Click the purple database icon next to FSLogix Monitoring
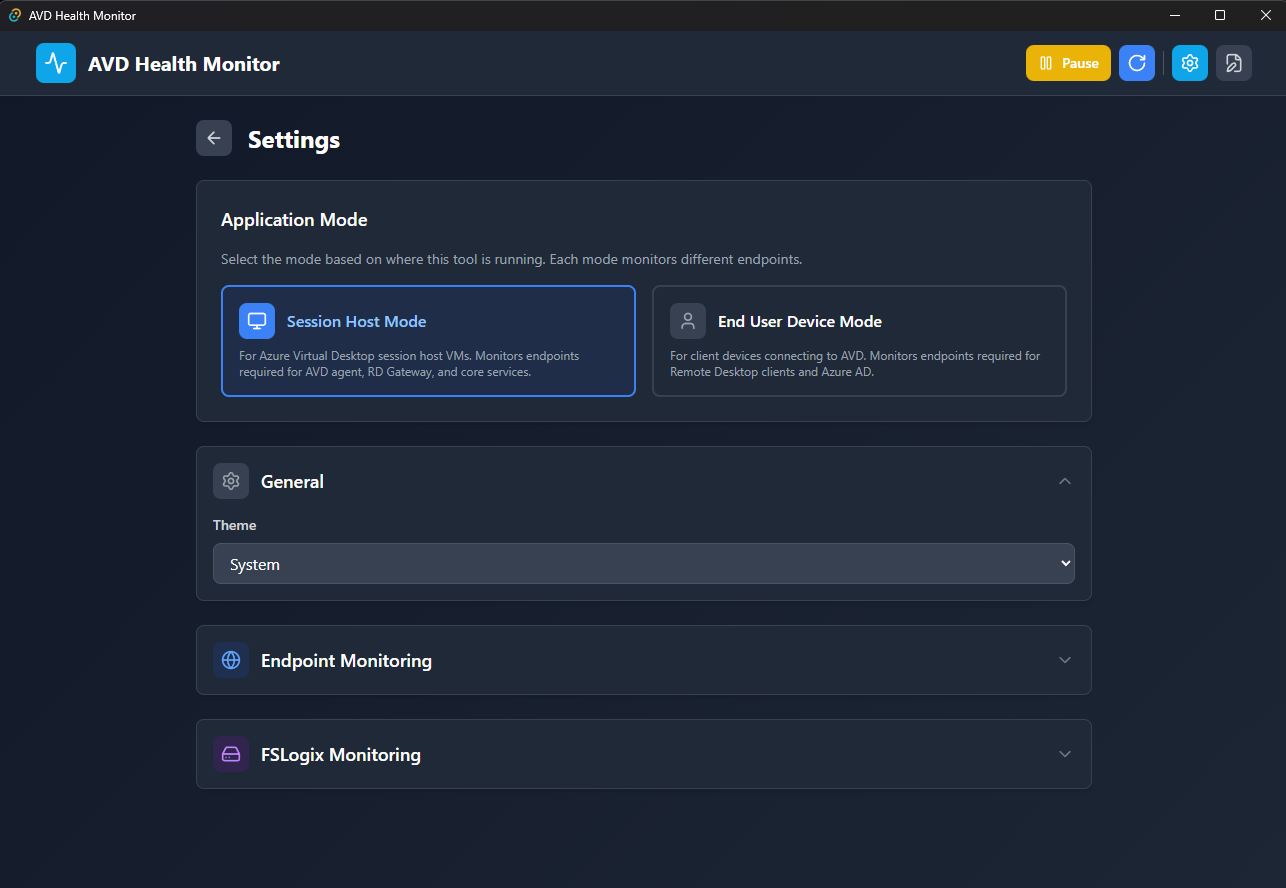The width and height of the screenshot is (1286, 888). [231, 754]
